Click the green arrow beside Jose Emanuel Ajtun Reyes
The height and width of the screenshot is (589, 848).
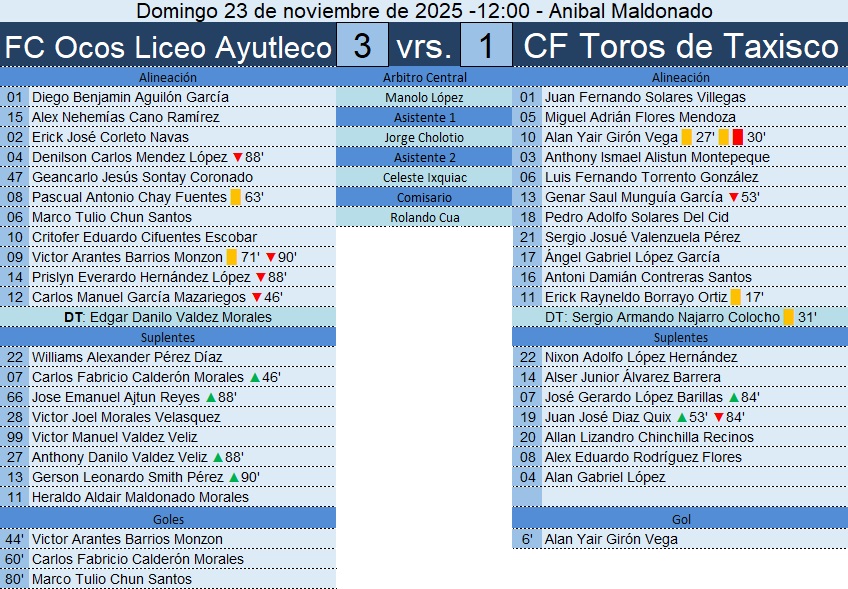[211, 397]
